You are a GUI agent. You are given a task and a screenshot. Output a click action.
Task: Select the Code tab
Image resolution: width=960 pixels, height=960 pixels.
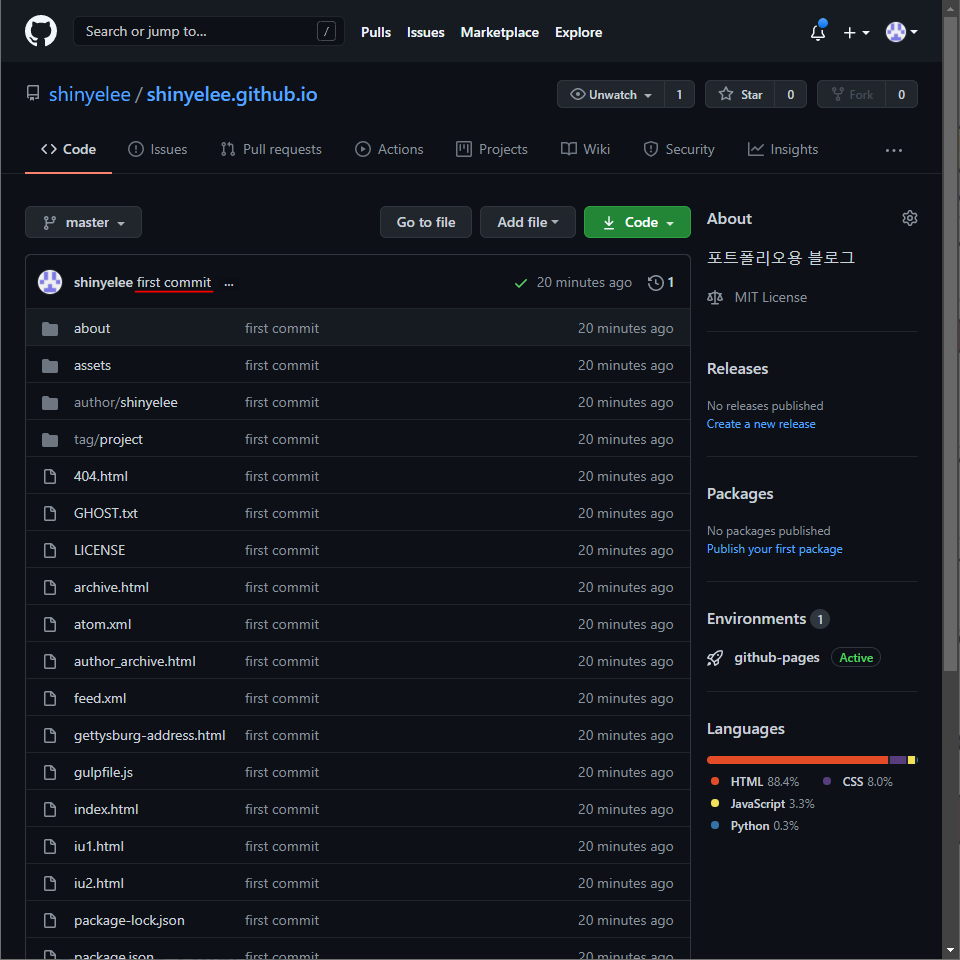click(x=68, y=149)
